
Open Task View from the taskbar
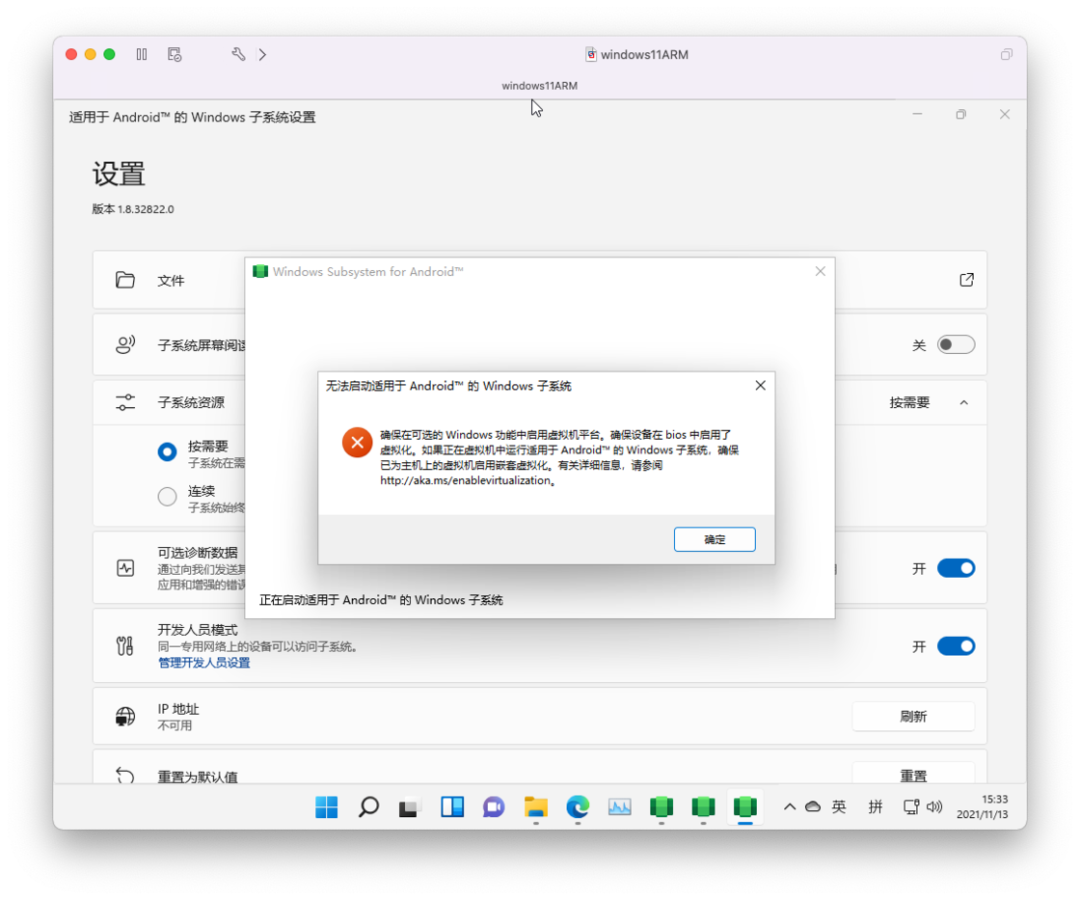(409, 806)
